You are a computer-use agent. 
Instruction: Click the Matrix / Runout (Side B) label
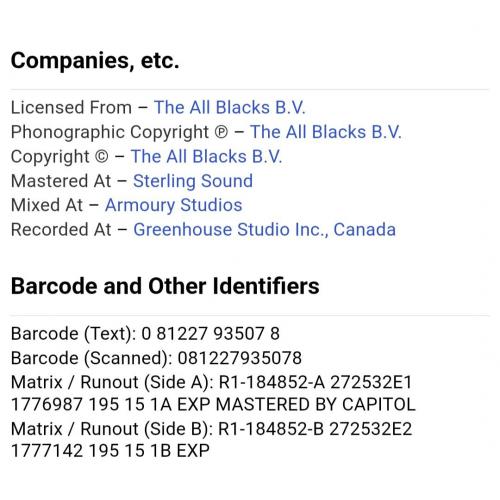click(x=112, y=429)
